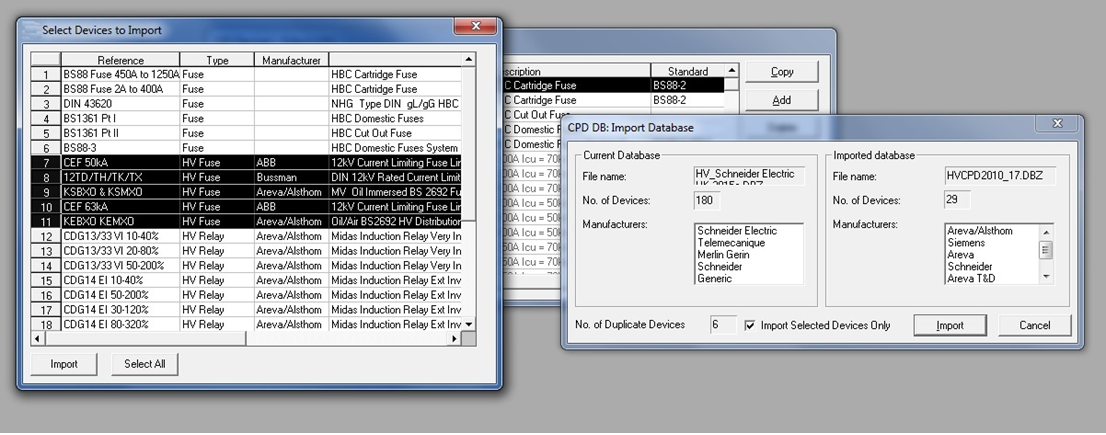Cancel the Import Database dialog
Screen dimensions: 1106x435
click(x=1035, y=325)
